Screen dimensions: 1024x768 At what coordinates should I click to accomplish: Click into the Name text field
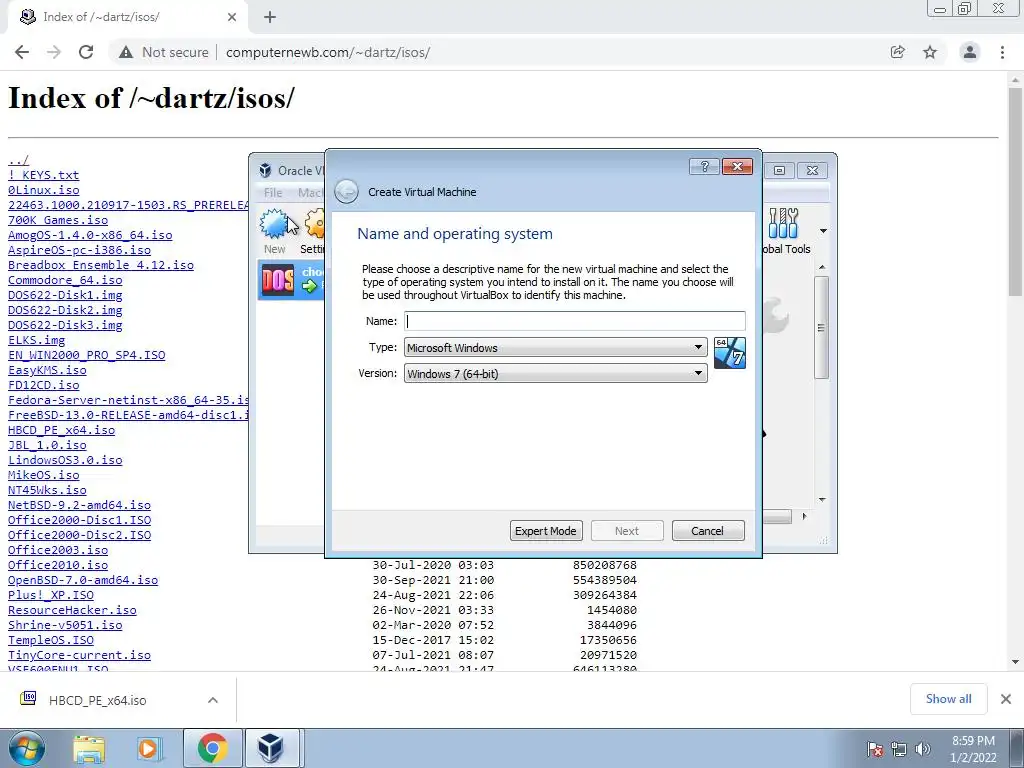575,321
